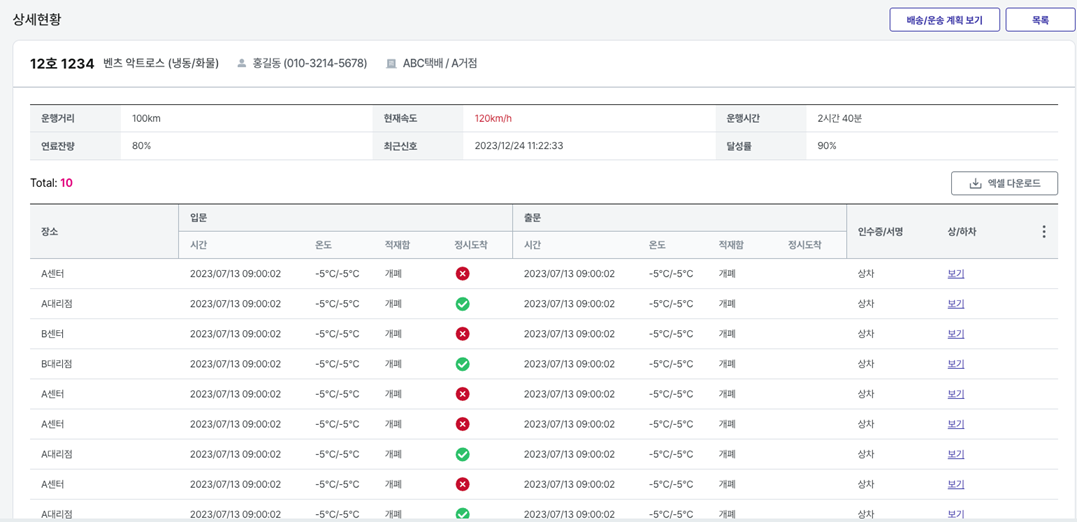Click the 적재함 header under 출문
1077x522 pixels.
[x=732, y=245]
